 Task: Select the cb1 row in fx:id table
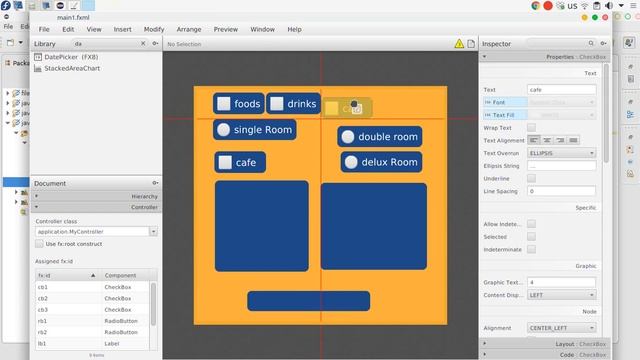coord(92,287)
